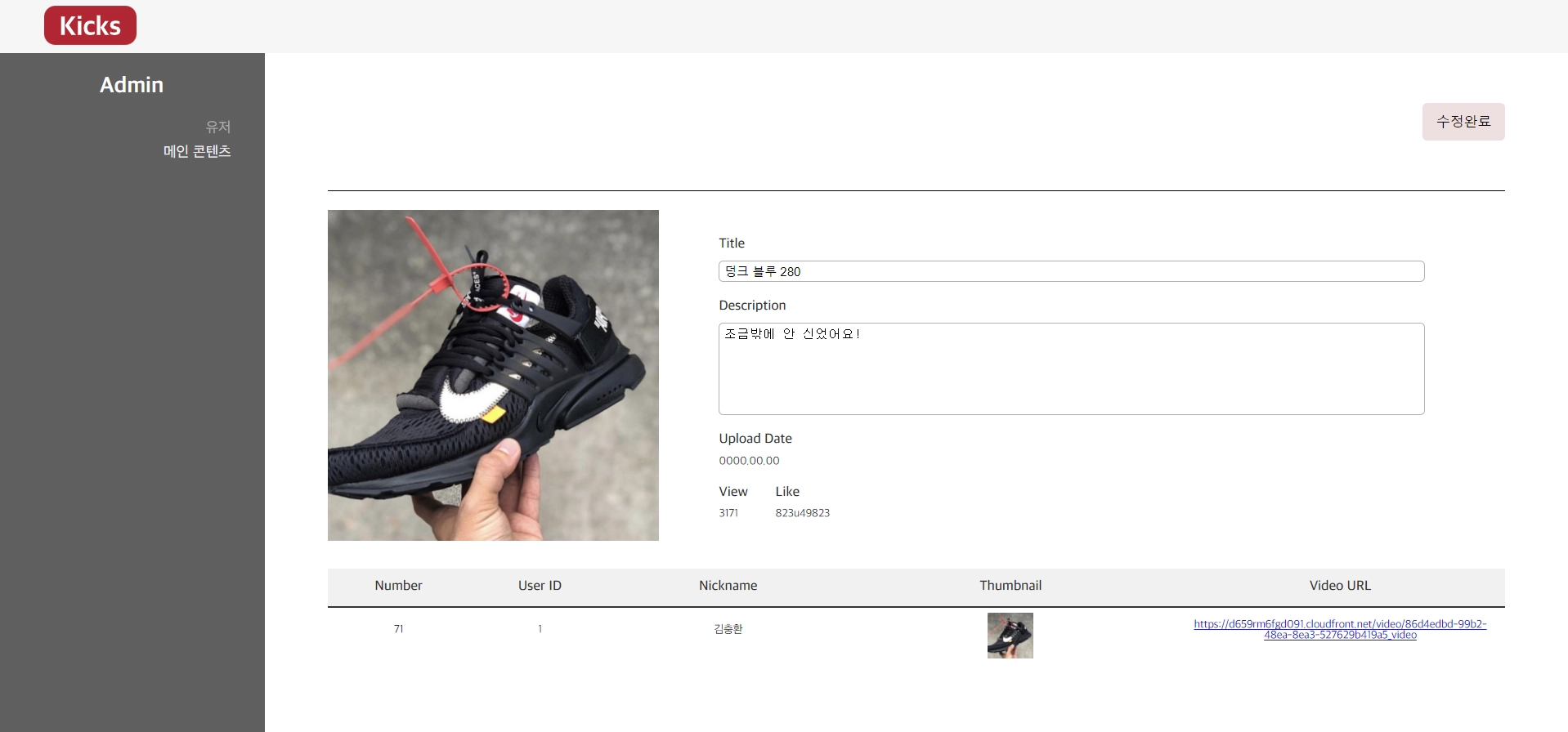The image size is (1568, 732).
Task: Open the 메인 콘텐츠 sidebar menu
Action: [197, 151]
